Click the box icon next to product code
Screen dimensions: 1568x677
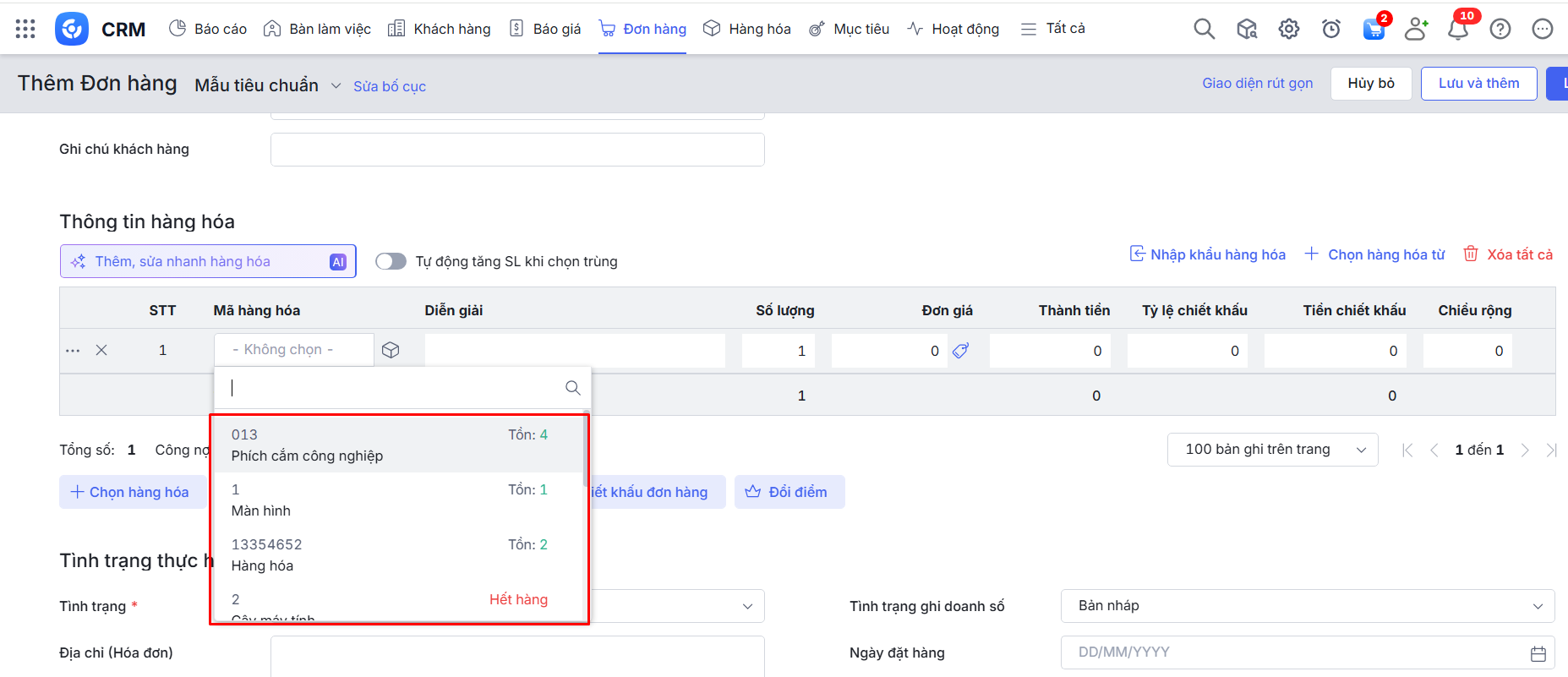[x=391, y=350]
